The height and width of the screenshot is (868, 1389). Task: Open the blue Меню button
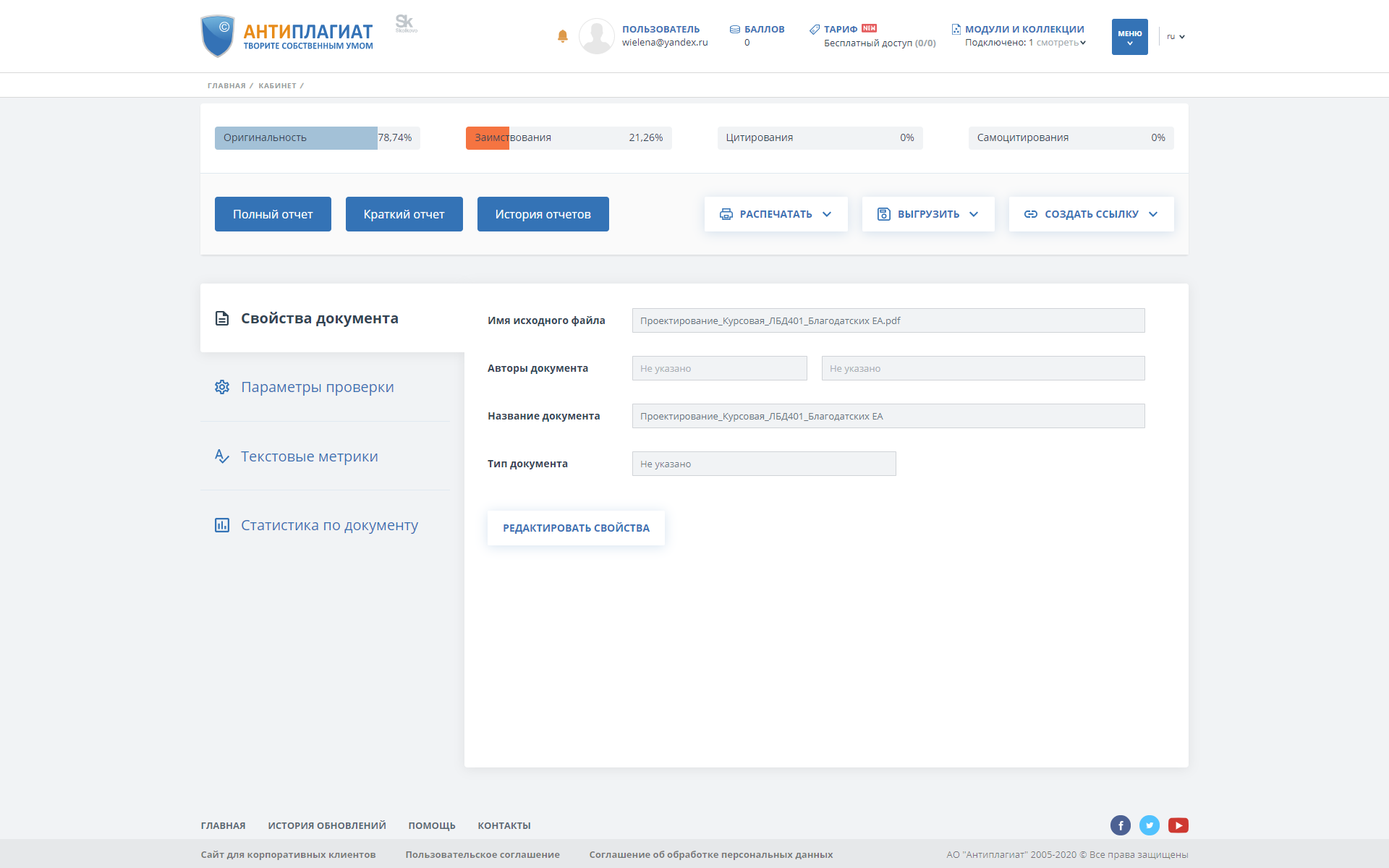tap(1129, 37)
